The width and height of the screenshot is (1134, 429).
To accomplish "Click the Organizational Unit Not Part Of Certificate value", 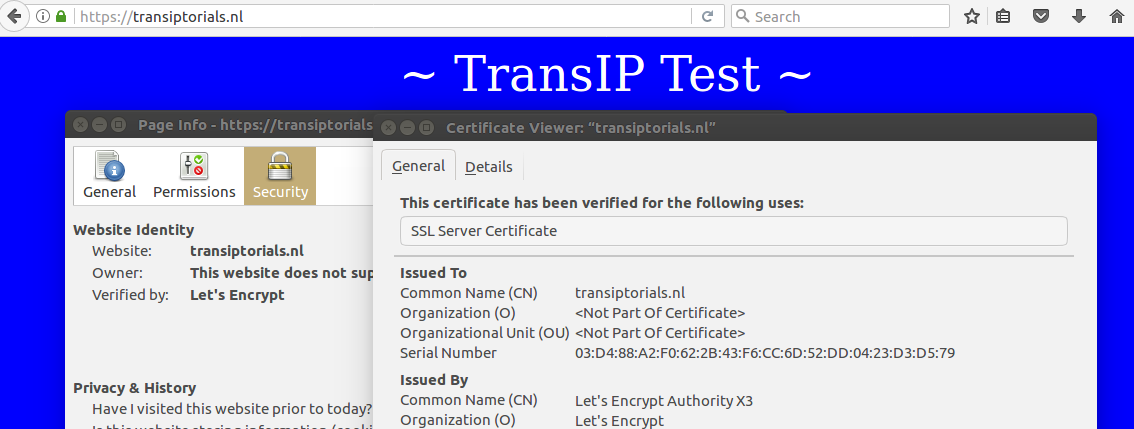I will pyautogui.click(x=660, y=334).
